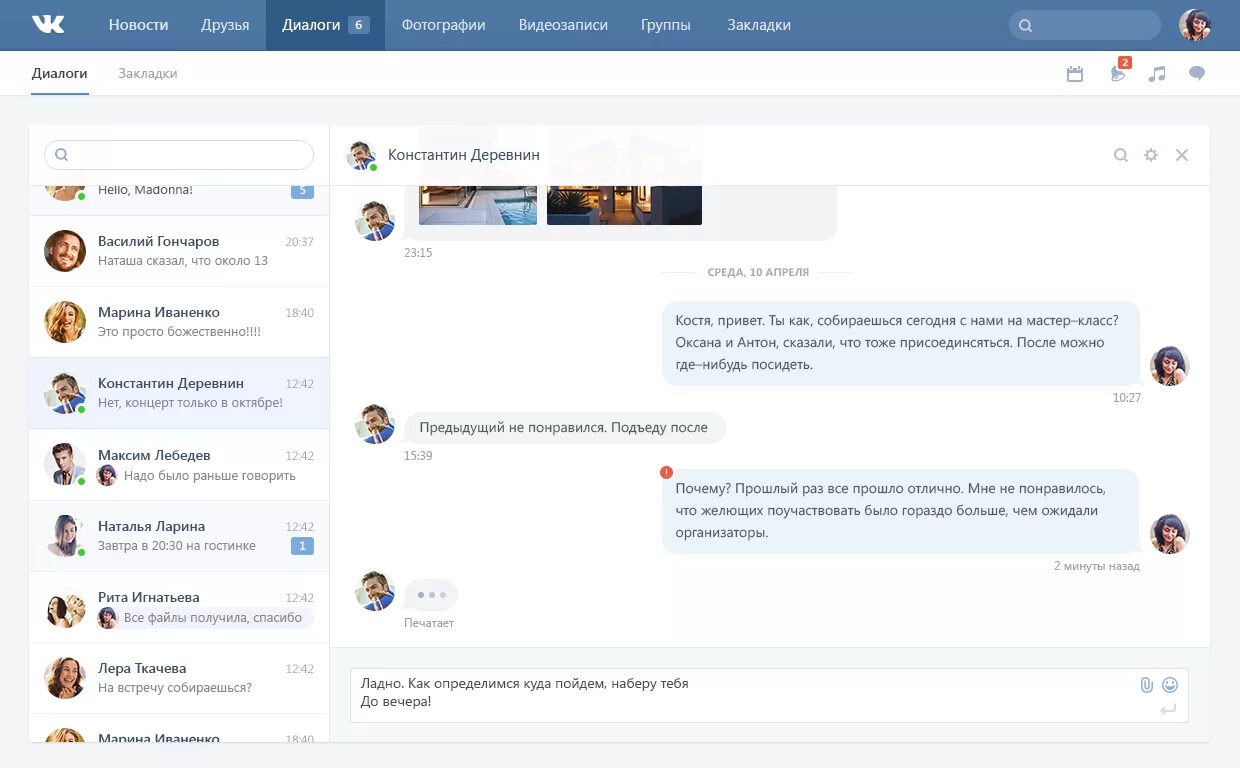Click the Среда, 10 апреля date separator
1240x768 pixels.
[758, 272]
